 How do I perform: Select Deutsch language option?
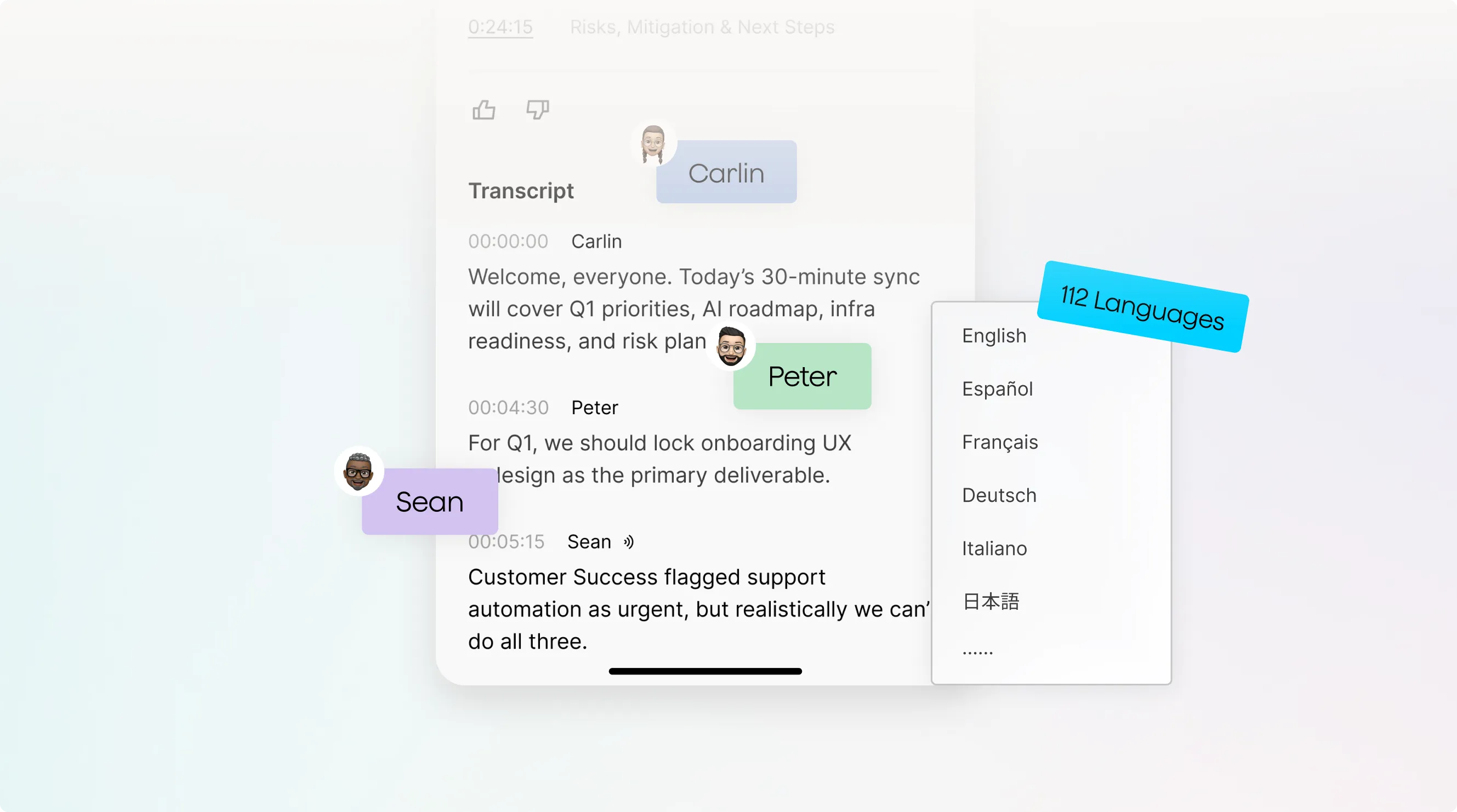(999, 495)
